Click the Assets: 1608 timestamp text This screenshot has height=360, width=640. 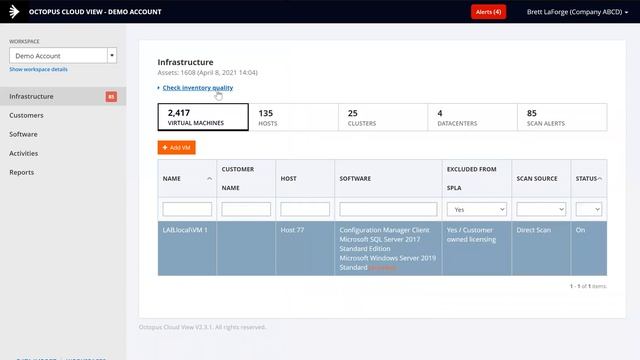tap(207, 73)
